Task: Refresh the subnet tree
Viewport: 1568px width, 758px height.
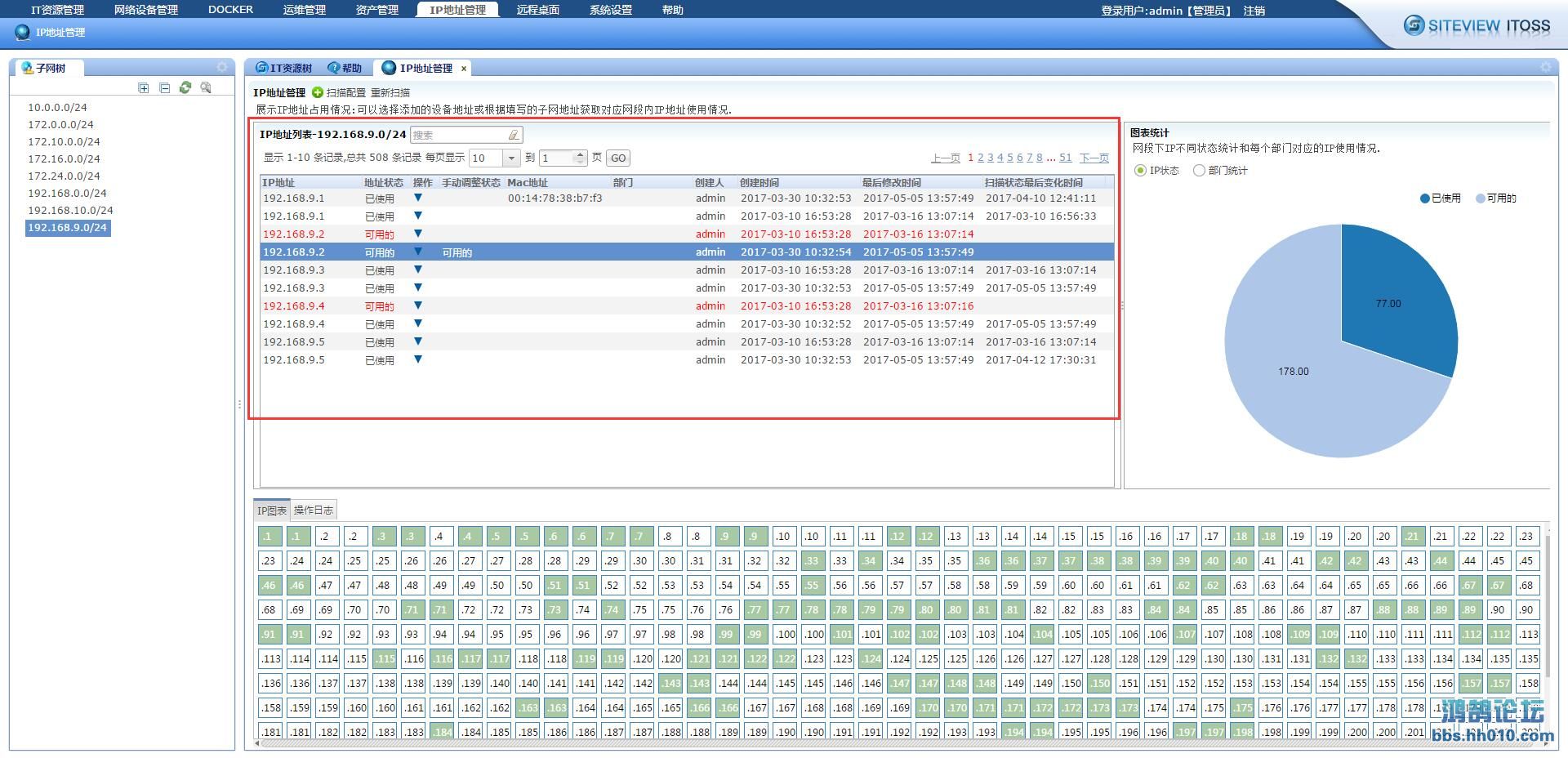Action: point(185,87)
